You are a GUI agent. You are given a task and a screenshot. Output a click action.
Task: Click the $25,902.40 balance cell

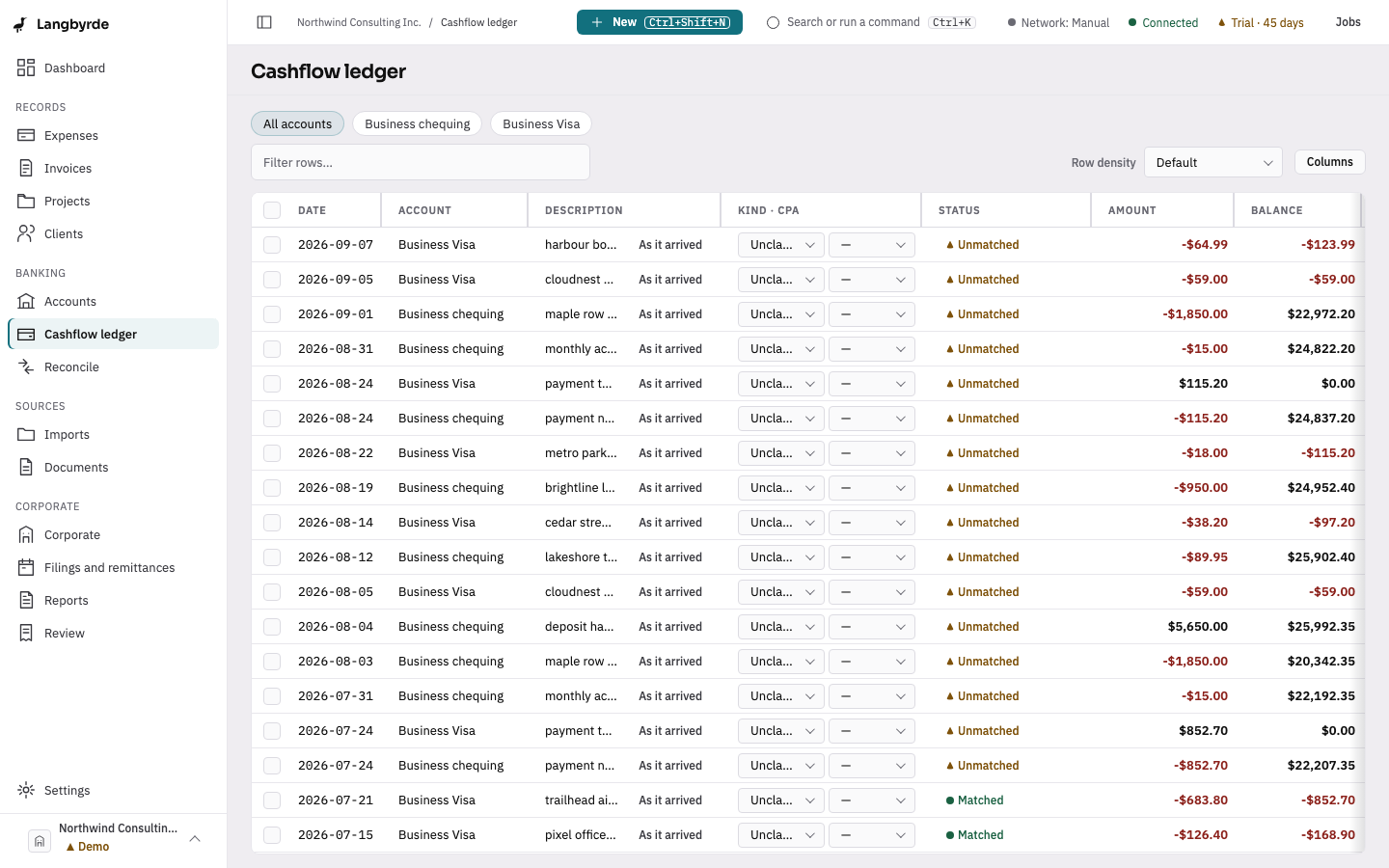pos(1321,557)
